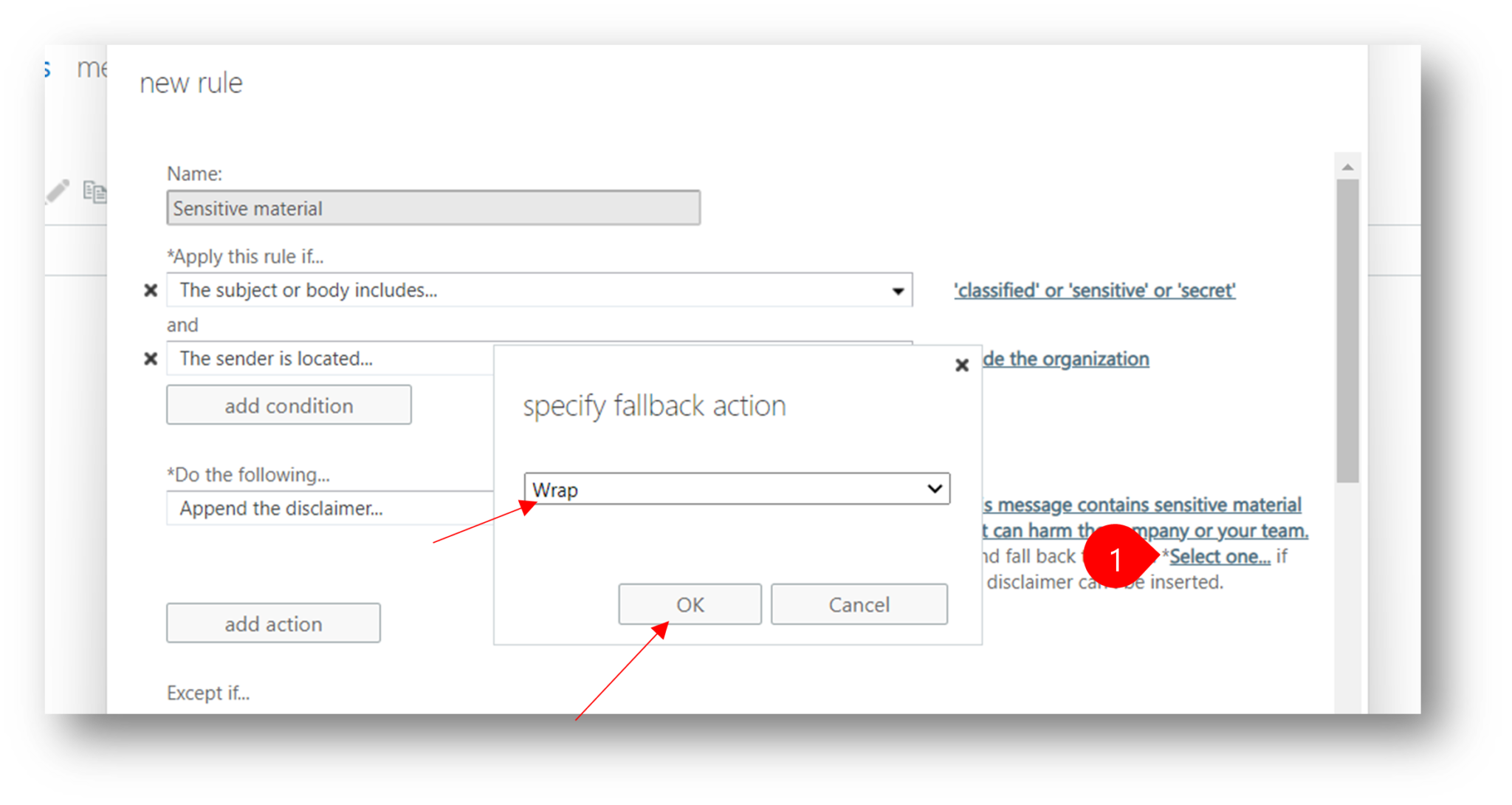
Task: Click the add condition button
Action: click(x=289, y=405)
